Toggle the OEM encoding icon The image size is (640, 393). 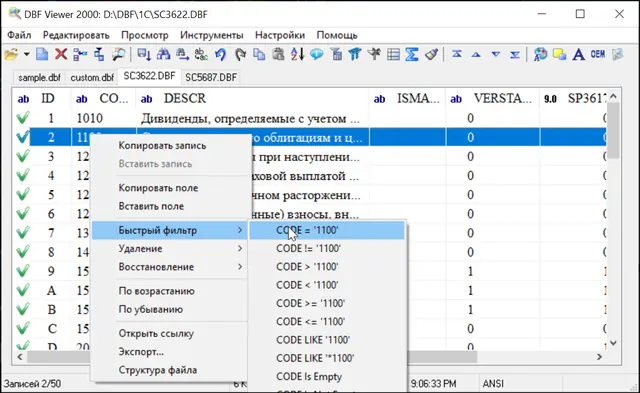598,54
